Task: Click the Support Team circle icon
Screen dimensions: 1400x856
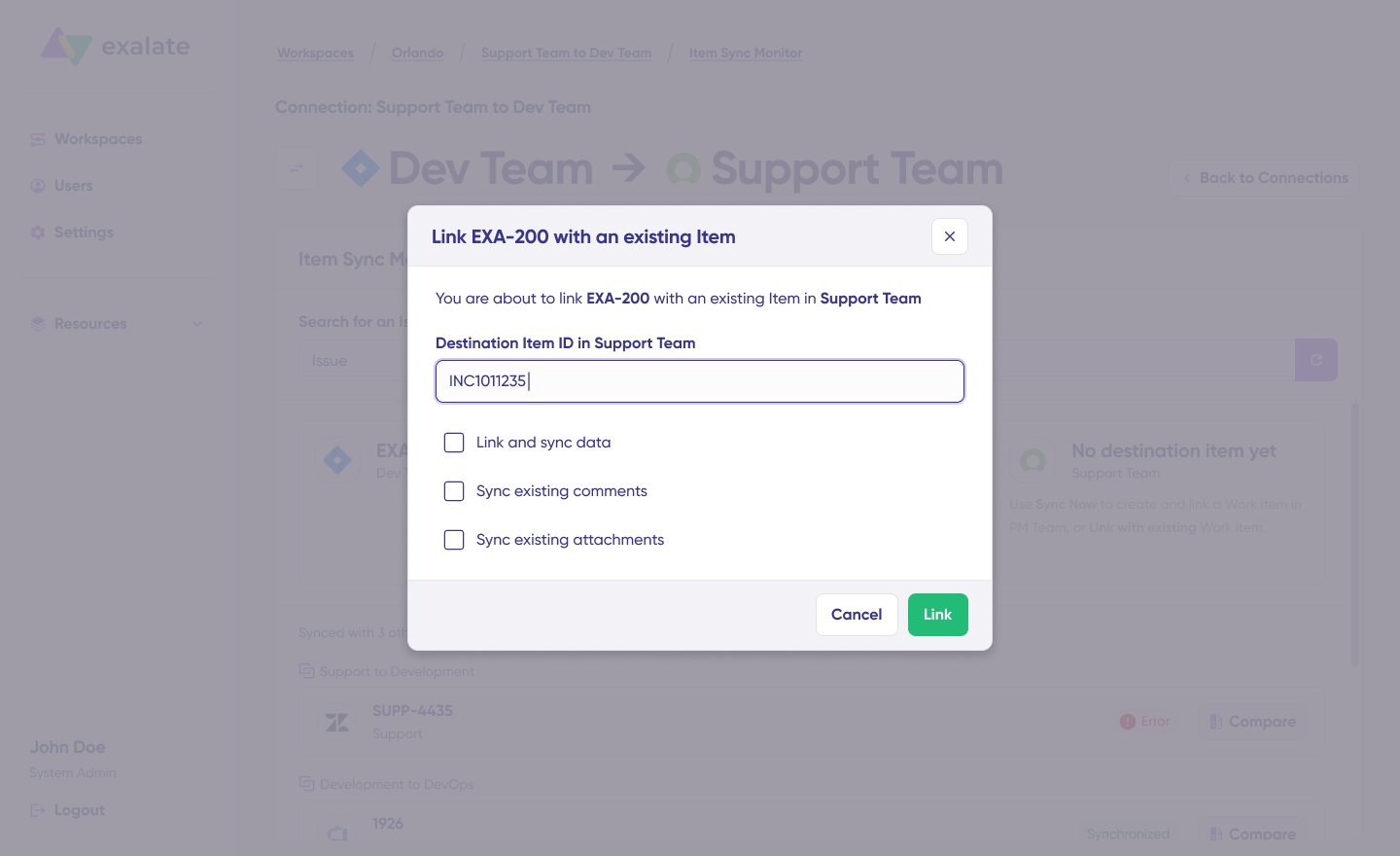Action: click(684, 167)
